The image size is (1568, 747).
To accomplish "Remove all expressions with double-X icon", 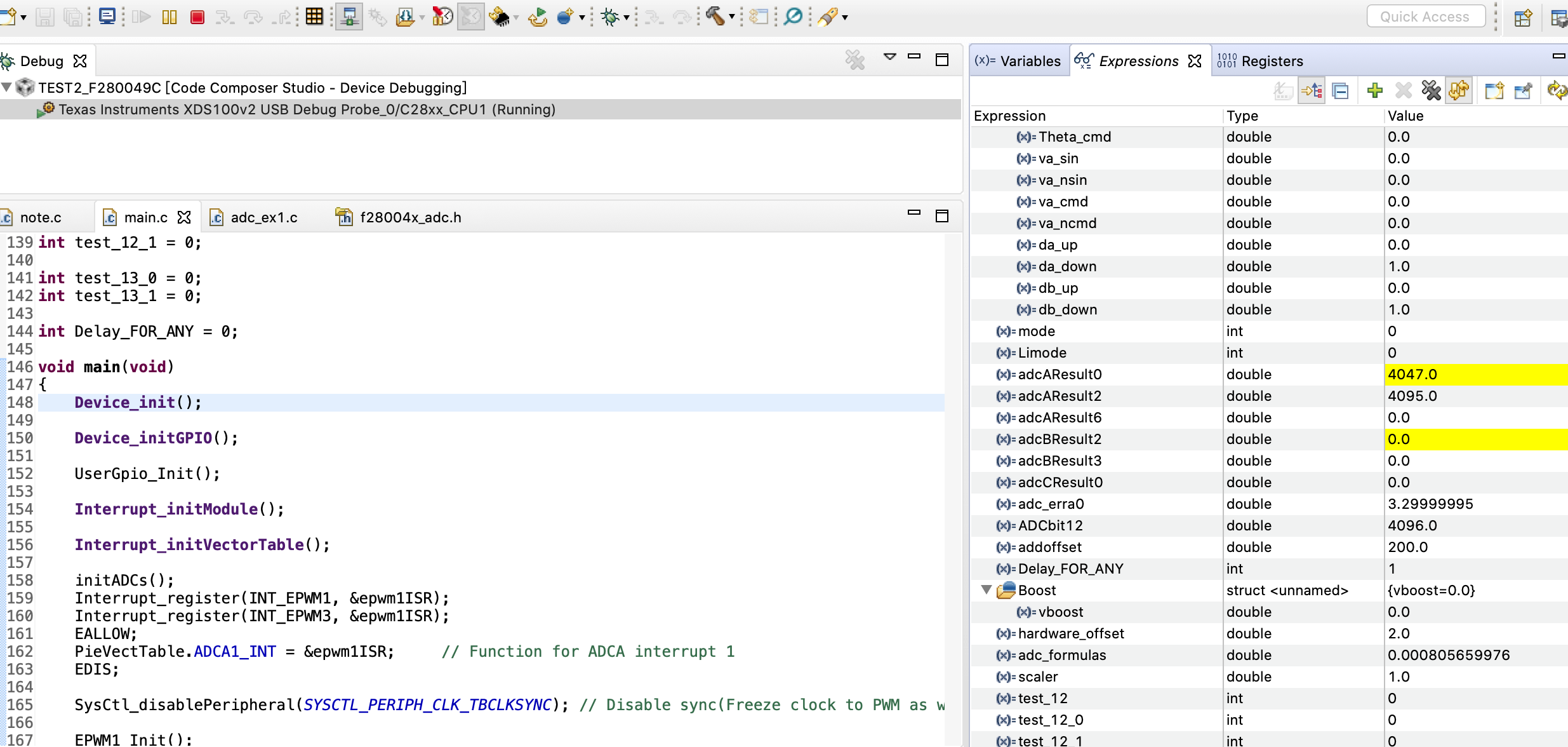I will 1431,91.
